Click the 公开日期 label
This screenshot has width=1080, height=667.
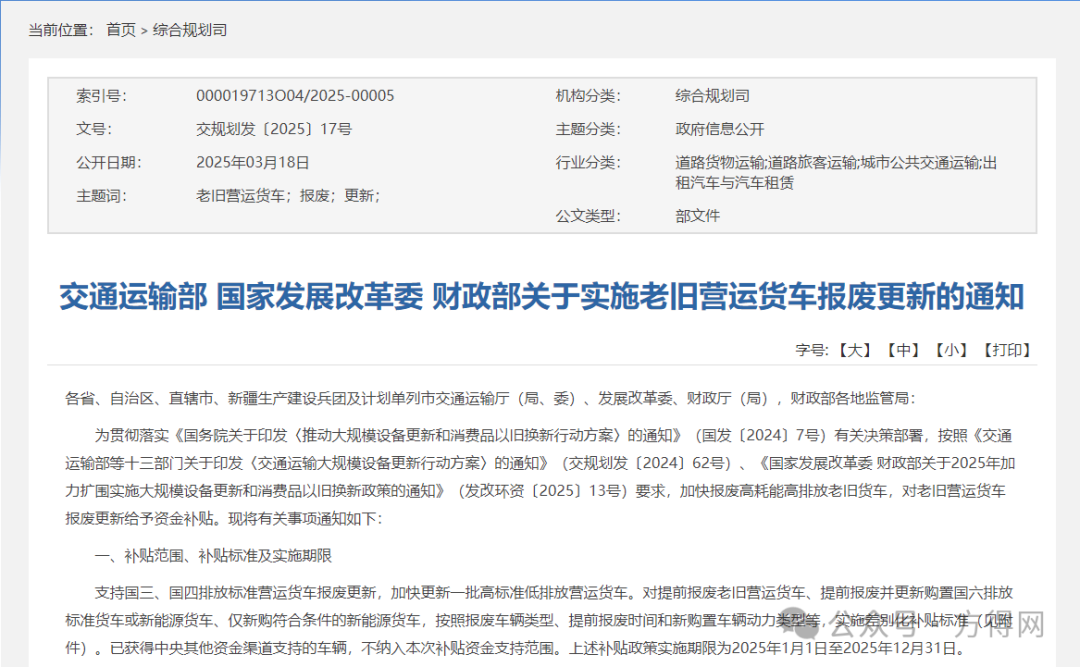109,163
